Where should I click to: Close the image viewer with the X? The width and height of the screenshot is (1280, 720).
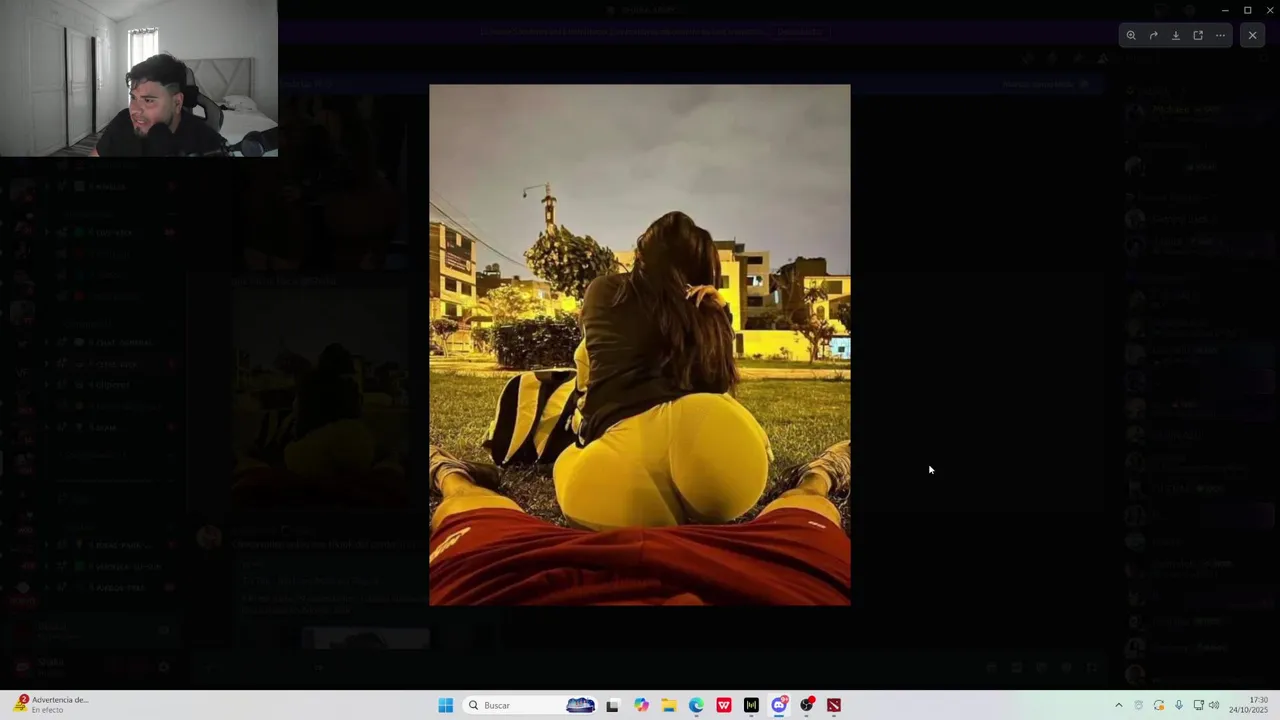[1252, 35]
